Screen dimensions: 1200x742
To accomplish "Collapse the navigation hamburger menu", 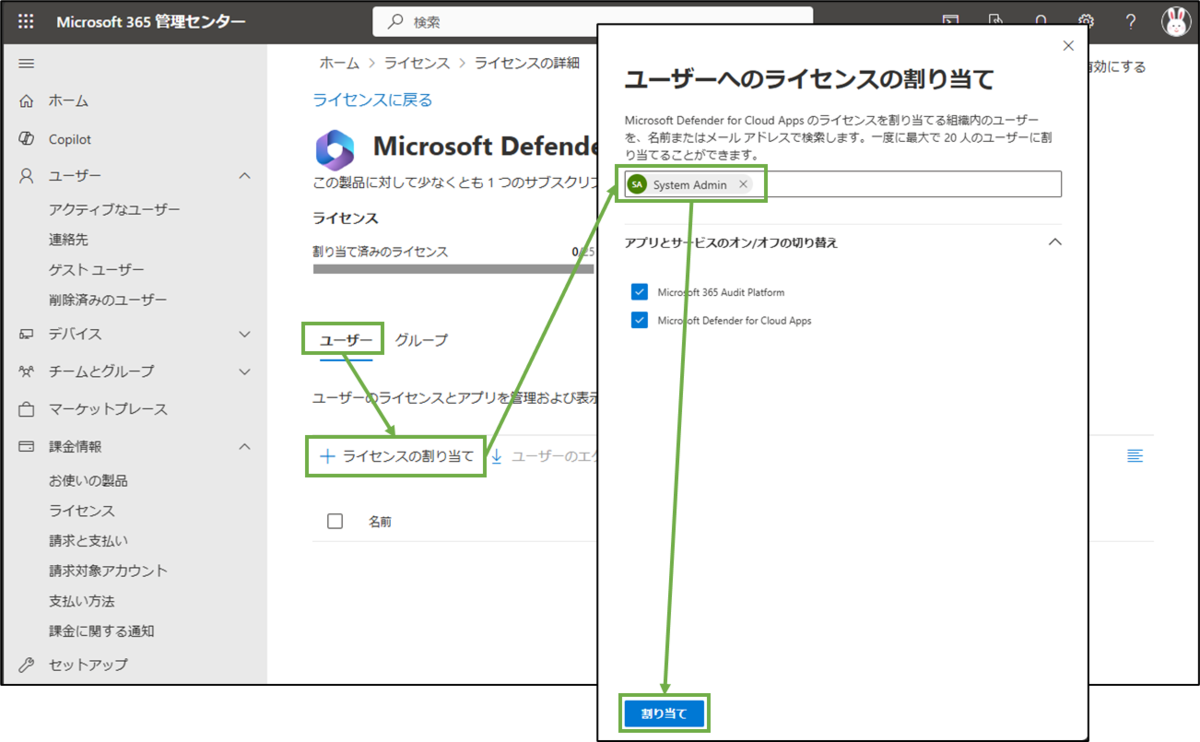I will [27, 64].
